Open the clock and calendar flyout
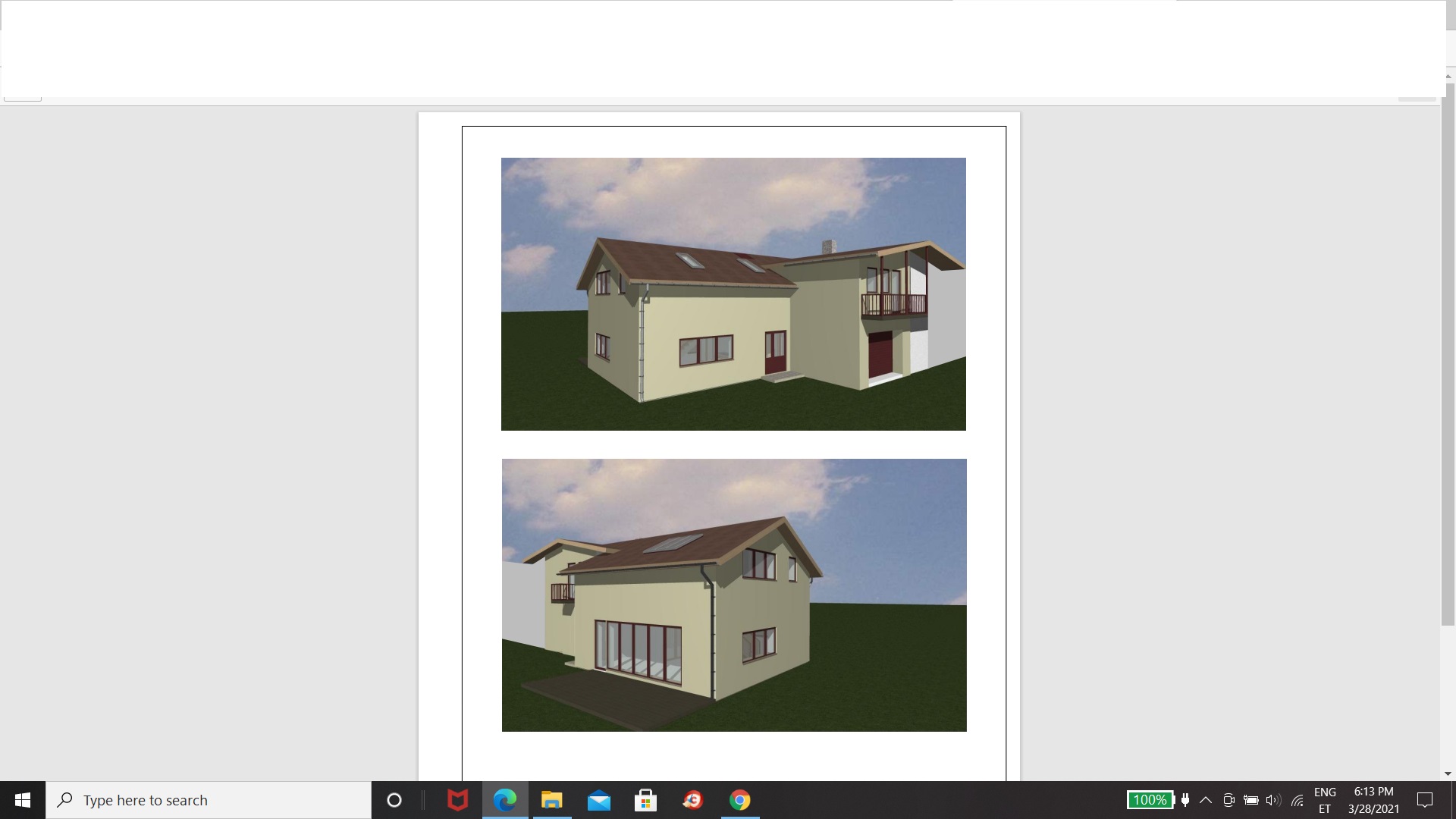 (x=1373, y=800)
